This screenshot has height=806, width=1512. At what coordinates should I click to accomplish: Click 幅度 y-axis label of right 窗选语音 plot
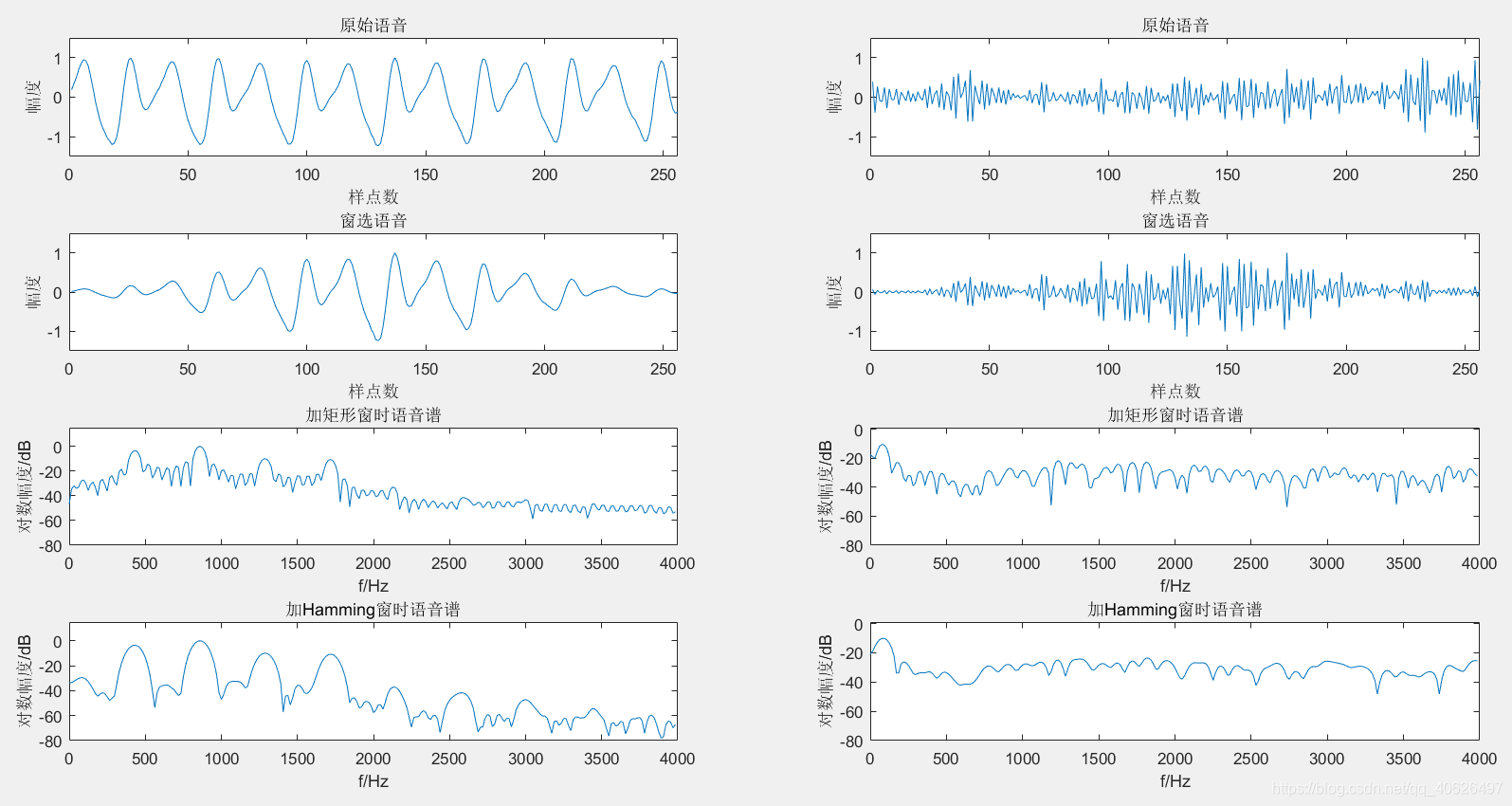tap(835, 292)
